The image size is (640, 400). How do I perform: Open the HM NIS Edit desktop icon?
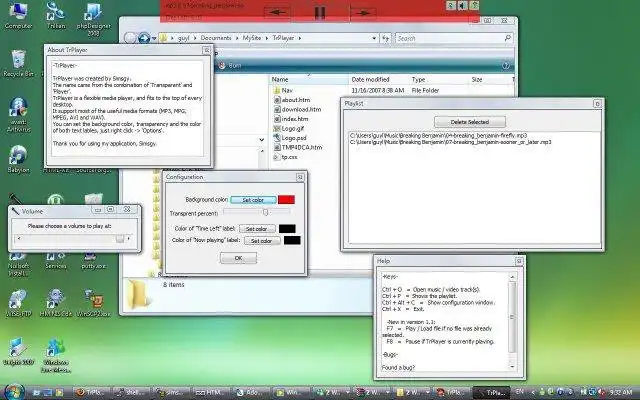(56, 303)
